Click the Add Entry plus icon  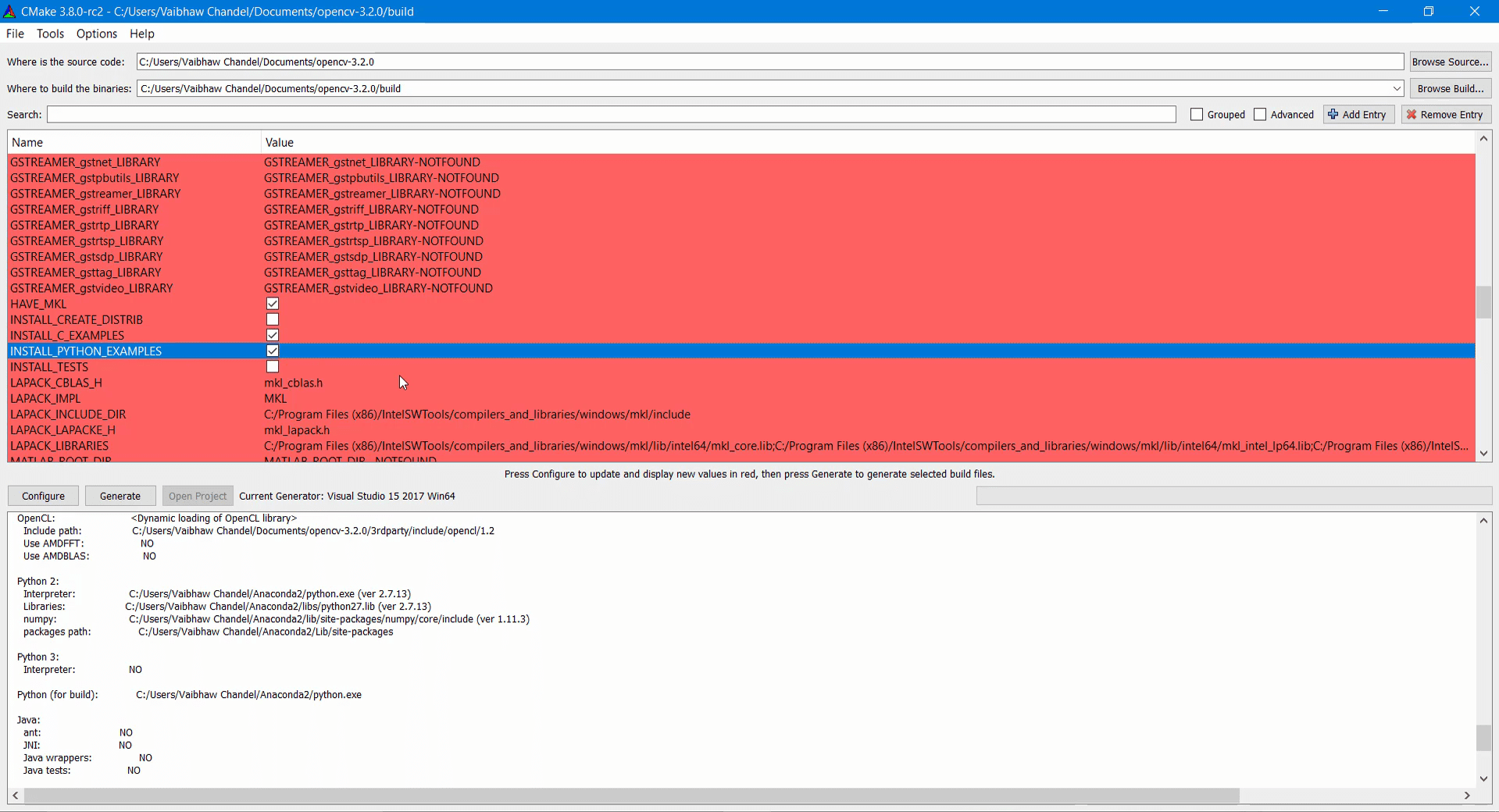[x=1333, y=114]
